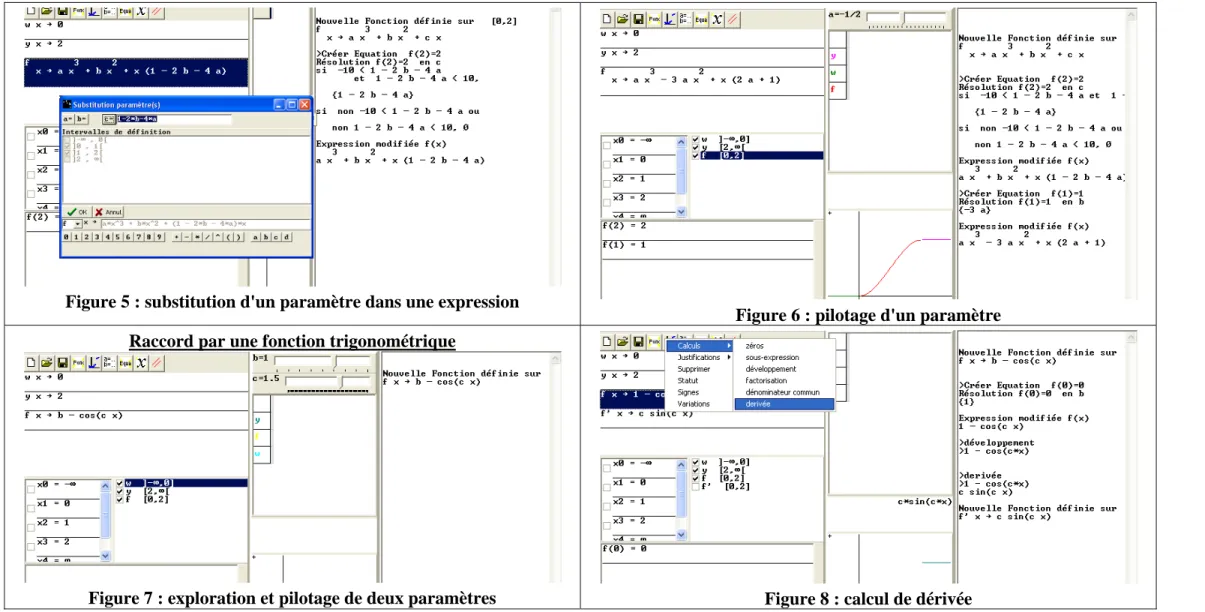Click Equa equation icon in Figure 7 toolbar
This screenshot has width=1205, height=612.
125,362
